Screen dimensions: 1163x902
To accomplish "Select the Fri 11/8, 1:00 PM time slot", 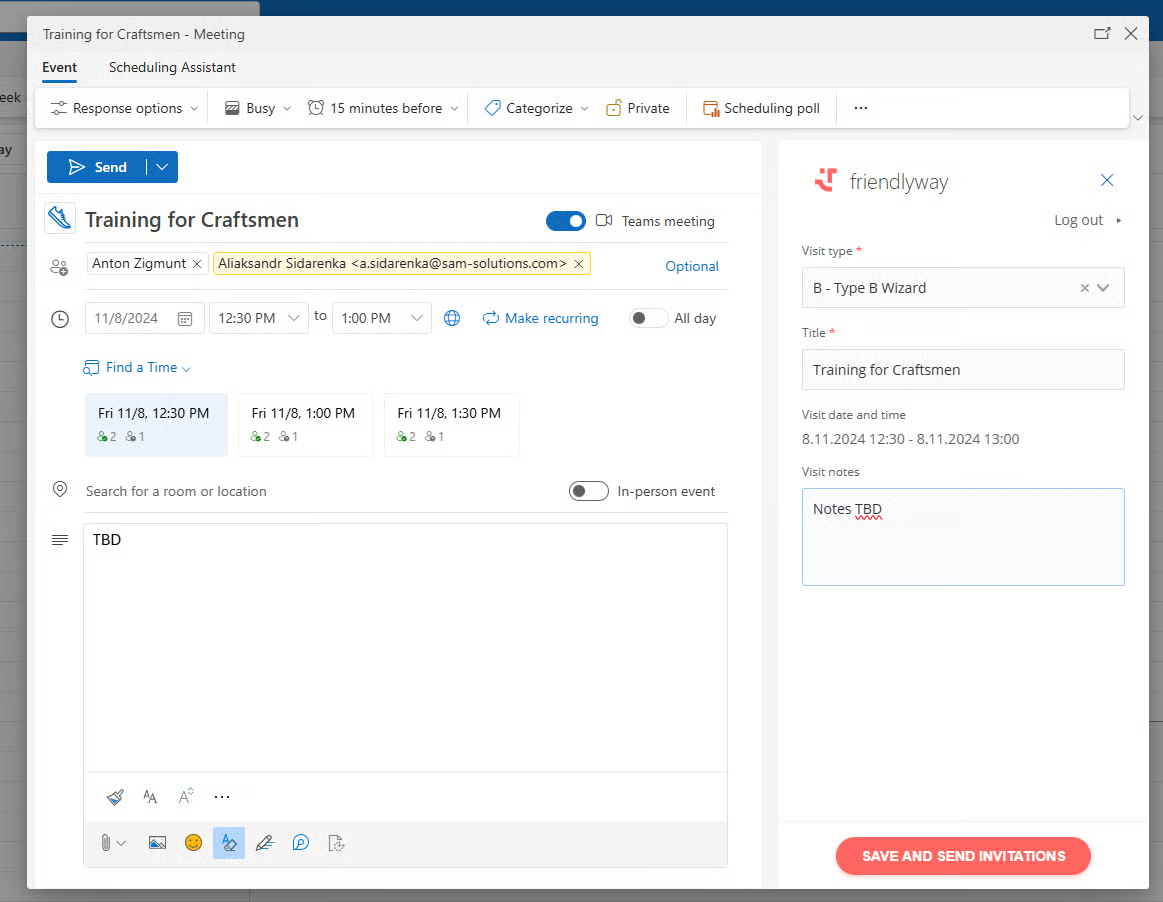I will pos(304,424).
